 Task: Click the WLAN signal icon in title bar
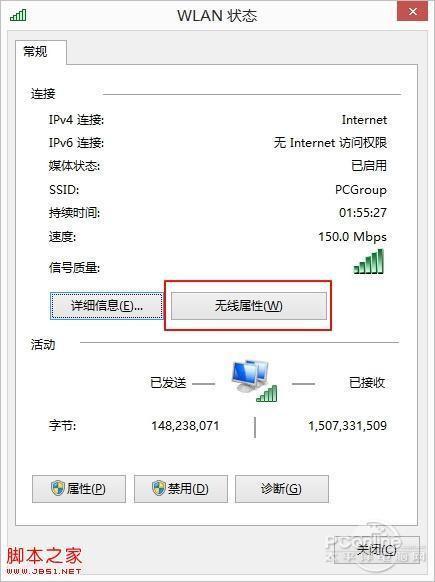(18, 15)
